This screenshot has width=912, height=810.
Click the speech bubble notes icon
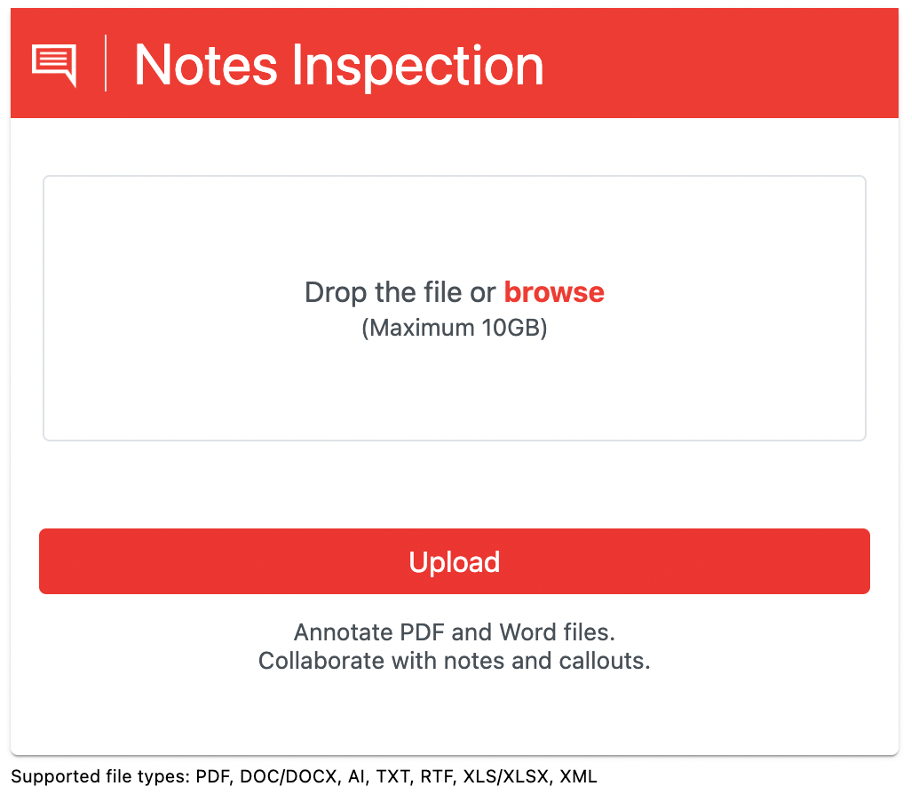coord(54,64)
